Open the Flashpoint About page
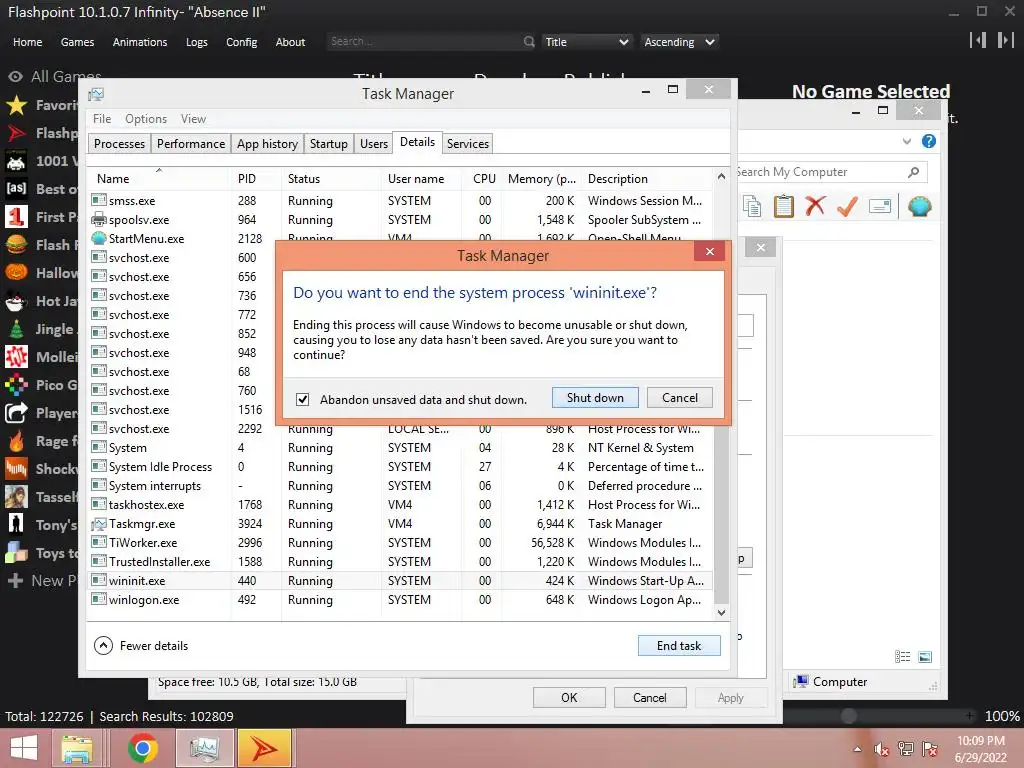 click(290, 42)
